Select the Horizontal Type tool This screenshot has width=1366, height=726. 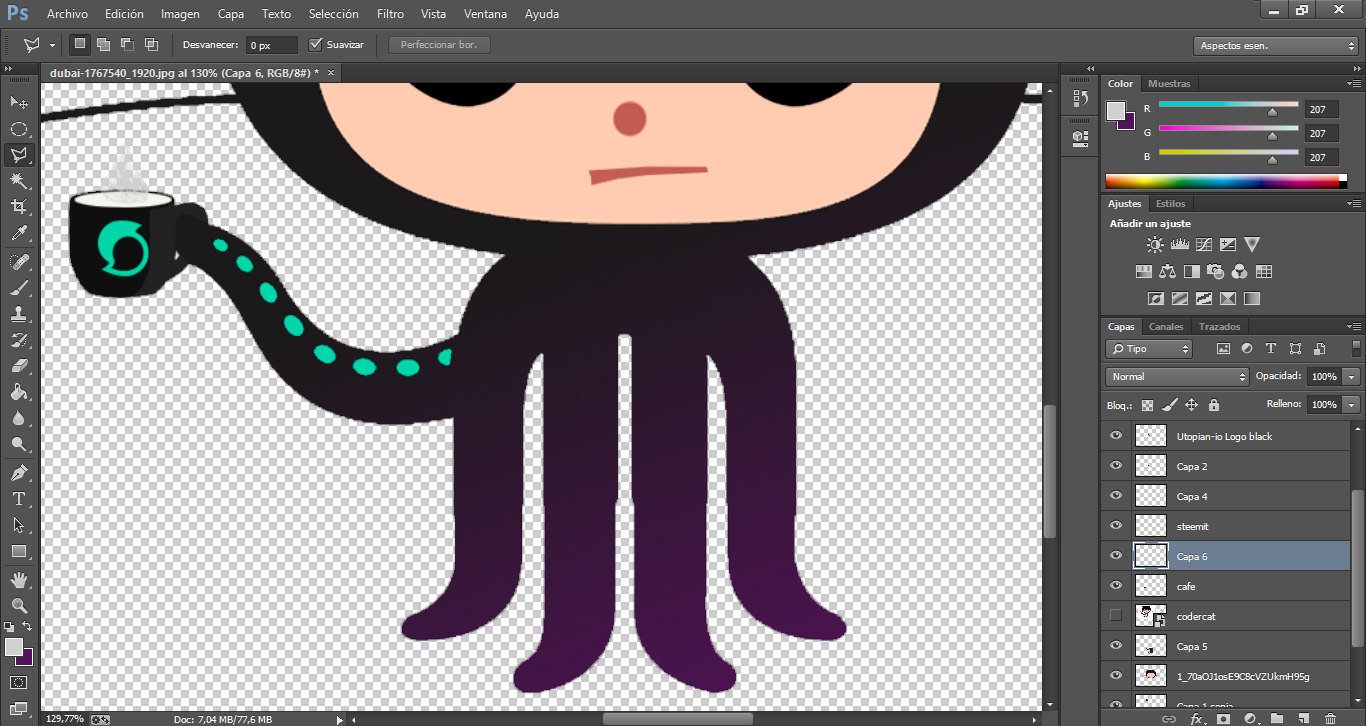coord(18,499)
